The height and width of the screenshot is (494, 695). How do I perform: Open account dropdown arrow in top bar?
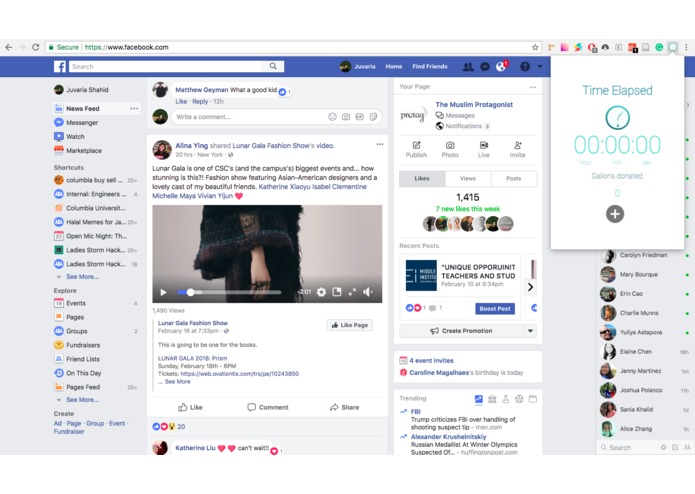(x=540, y=66)
